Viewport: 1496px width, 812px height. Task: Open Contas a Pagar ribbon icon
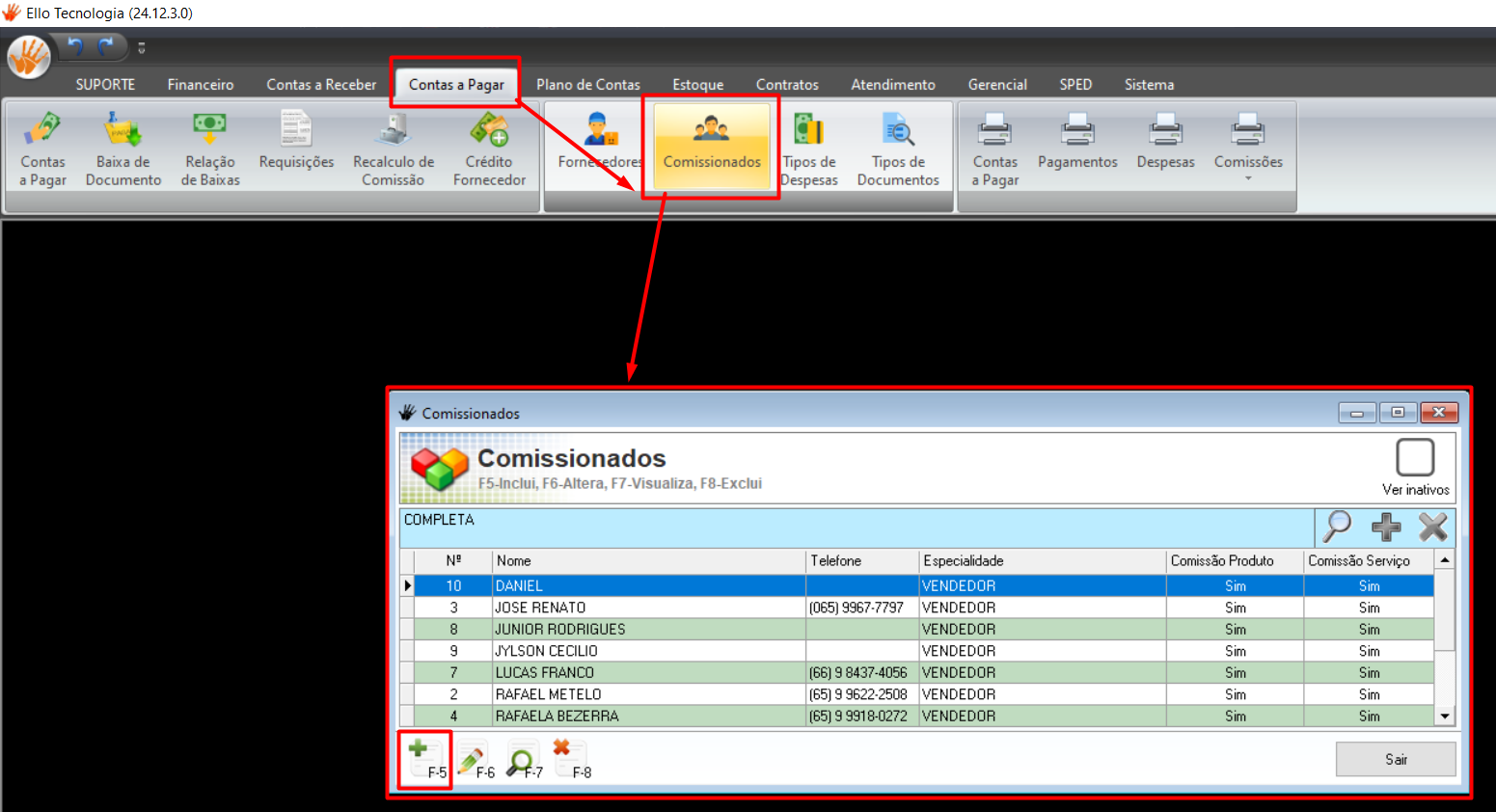tap(43, 149)
